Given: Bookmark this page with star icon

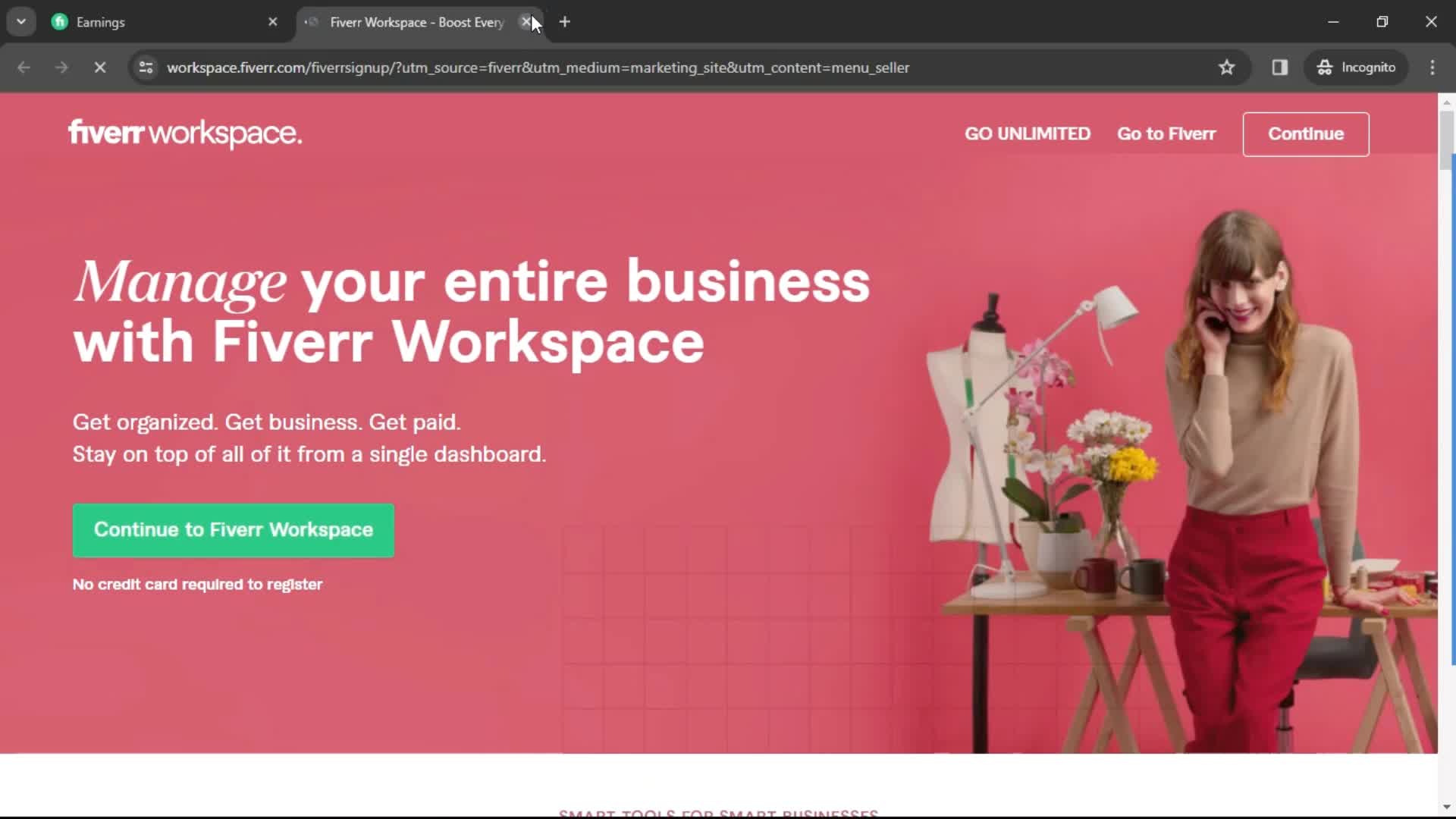Looking at the screenshot, I should 1226,67.
